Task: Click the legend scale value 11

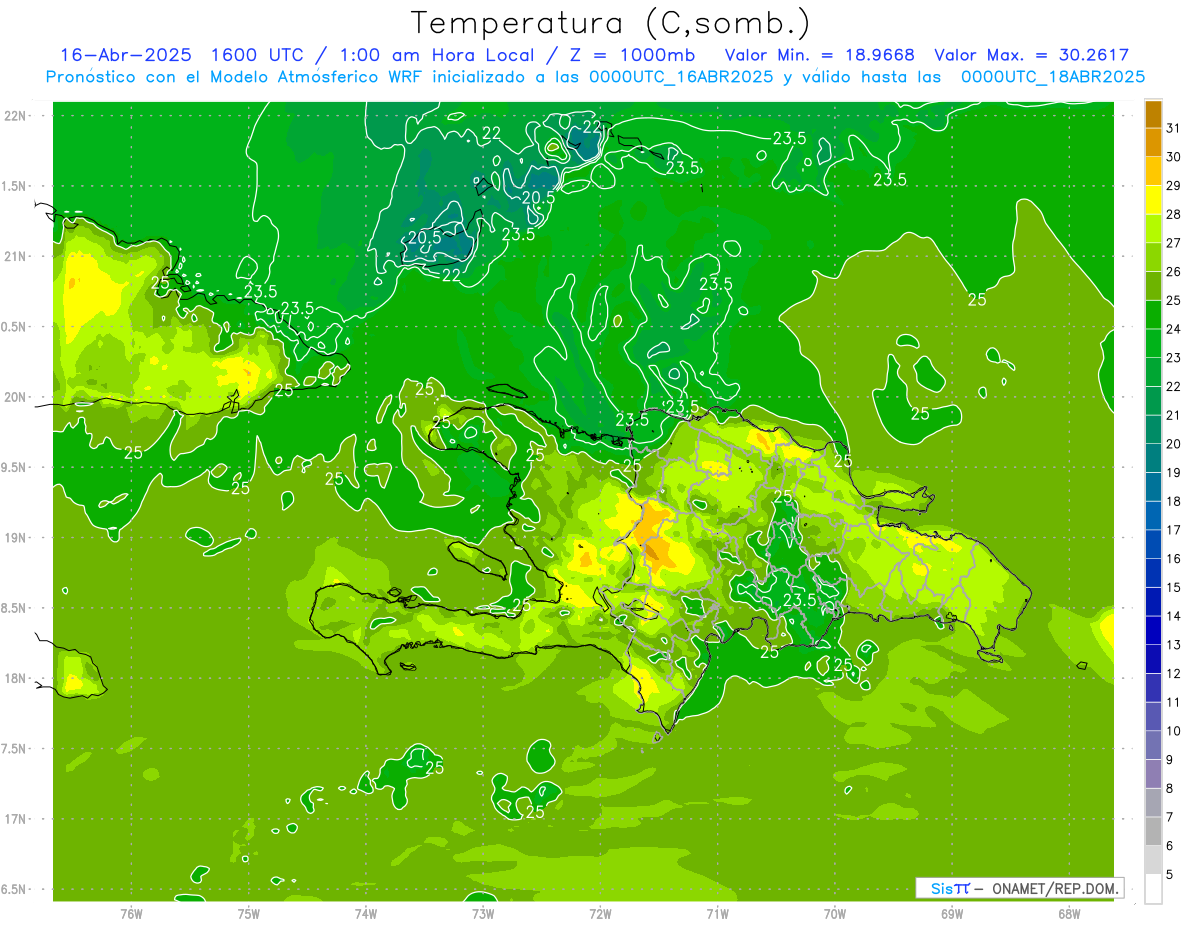Action: tap(1174, 702)
